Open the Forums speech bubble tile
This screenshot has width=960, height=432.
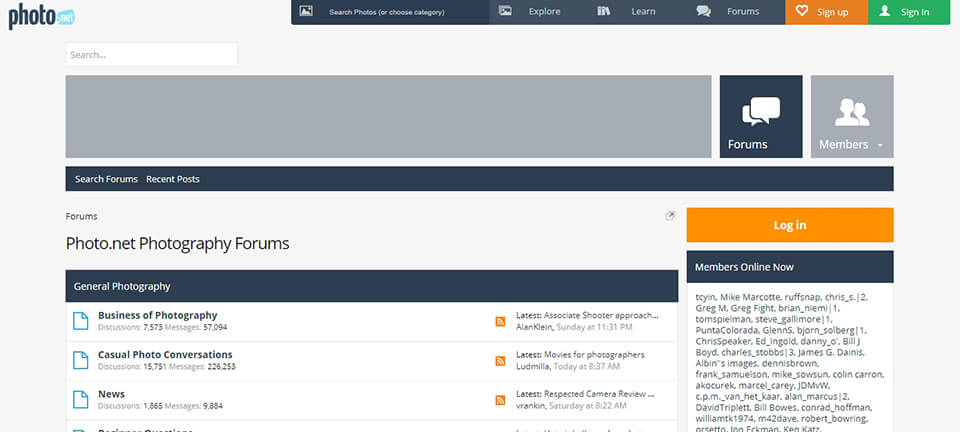760,117
